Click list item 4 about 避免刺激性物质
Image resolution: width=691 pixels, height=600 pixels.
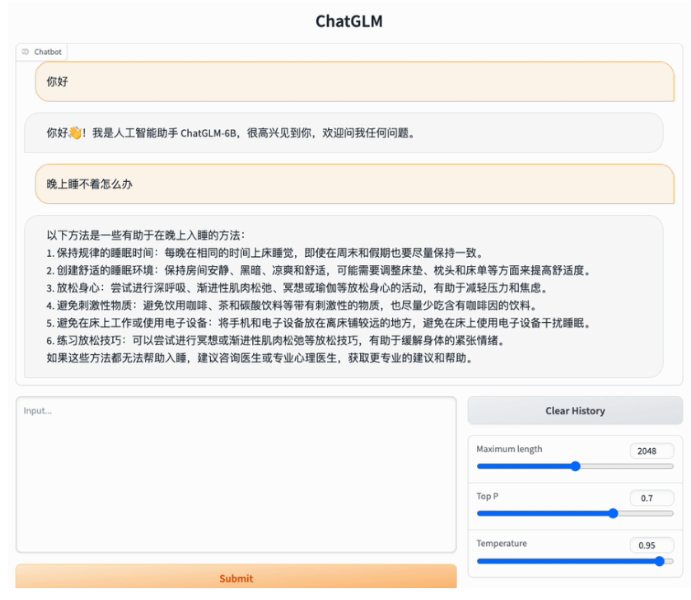pyautogui.click(x=292, y=305)
